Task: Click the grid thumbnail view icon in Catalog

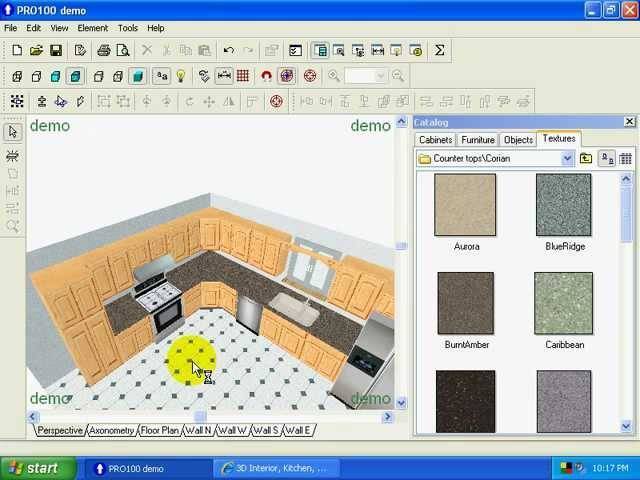Action: 625,159
